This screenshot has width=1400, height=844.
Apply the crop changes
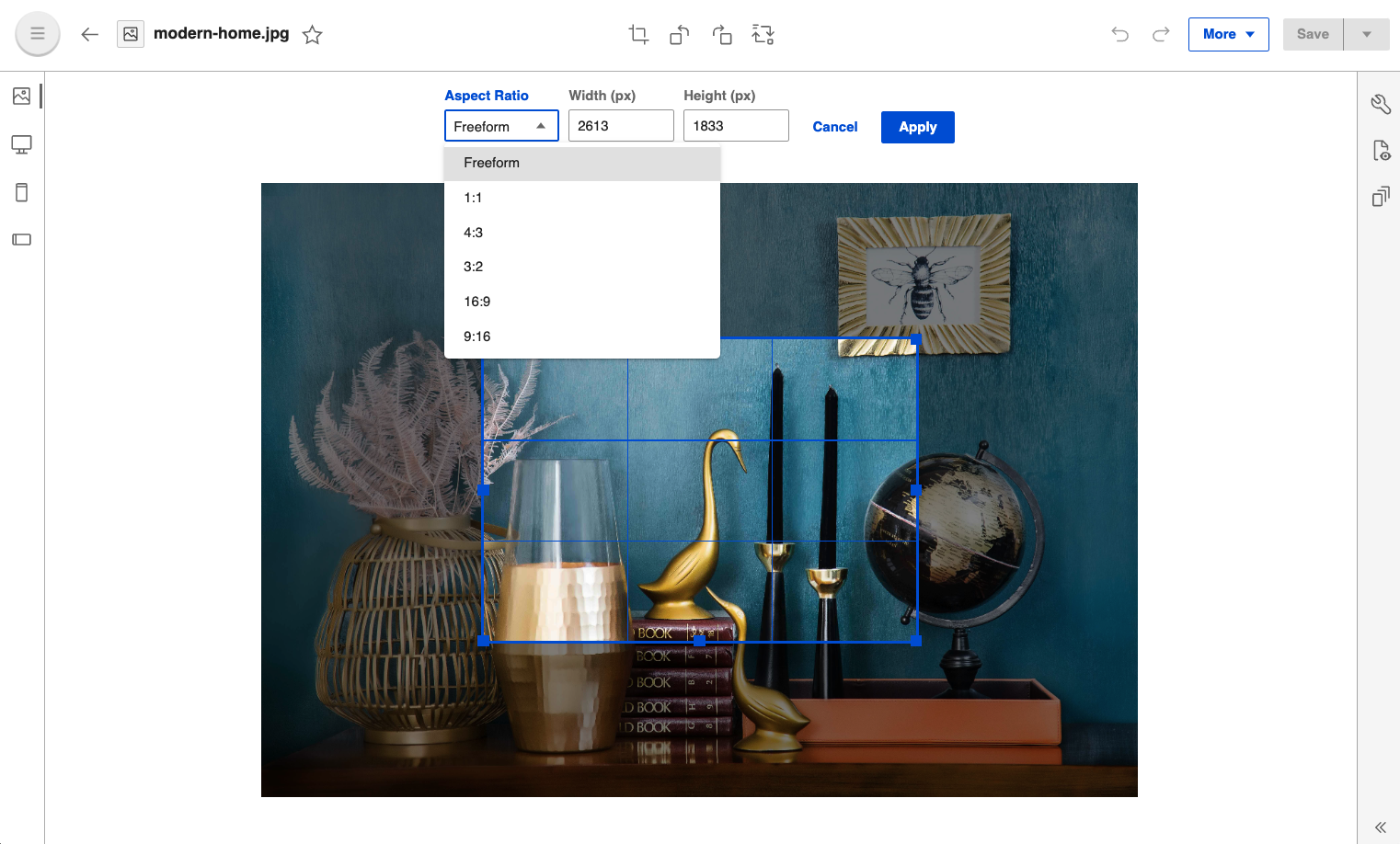(917, 127)
